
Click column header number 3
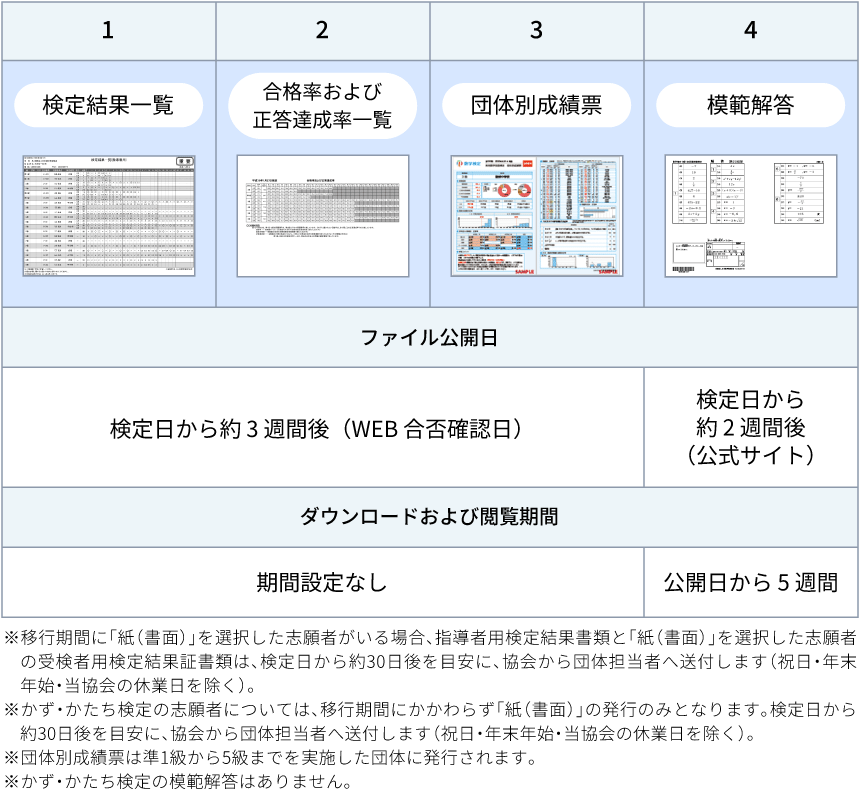coord(537,30)
